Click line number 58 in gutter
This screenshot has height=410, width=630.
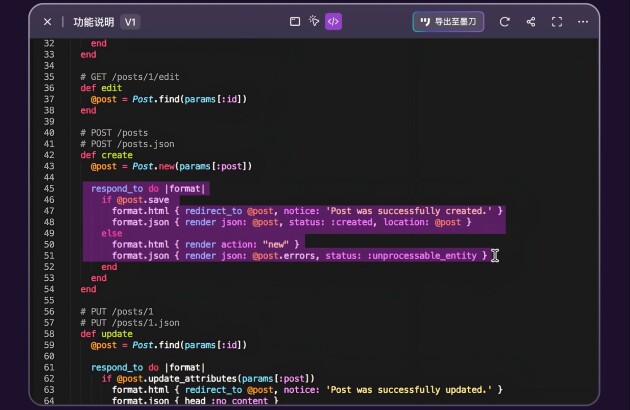49,334
